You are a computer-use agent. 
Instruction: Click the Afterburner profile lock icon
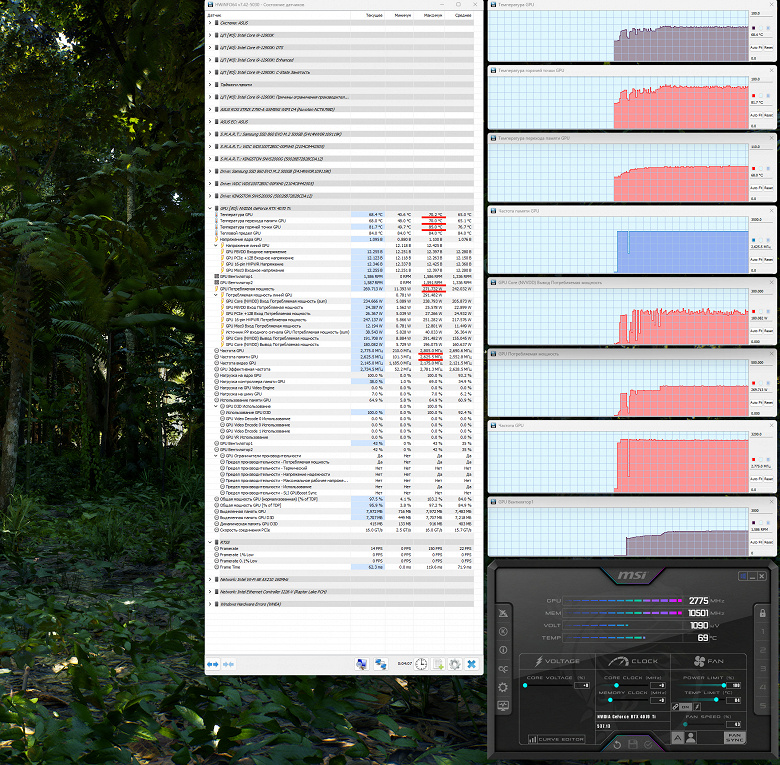(x=763, y=613)
